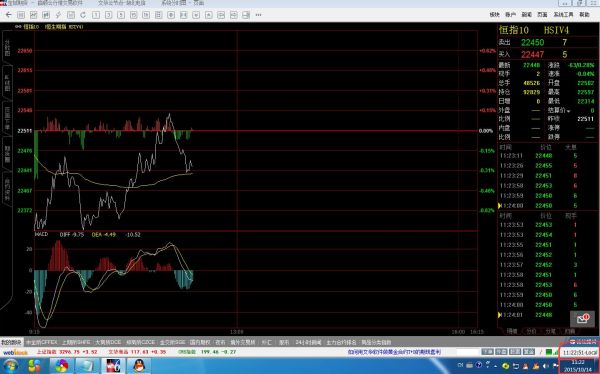Open the 帮助 menu

584,15
